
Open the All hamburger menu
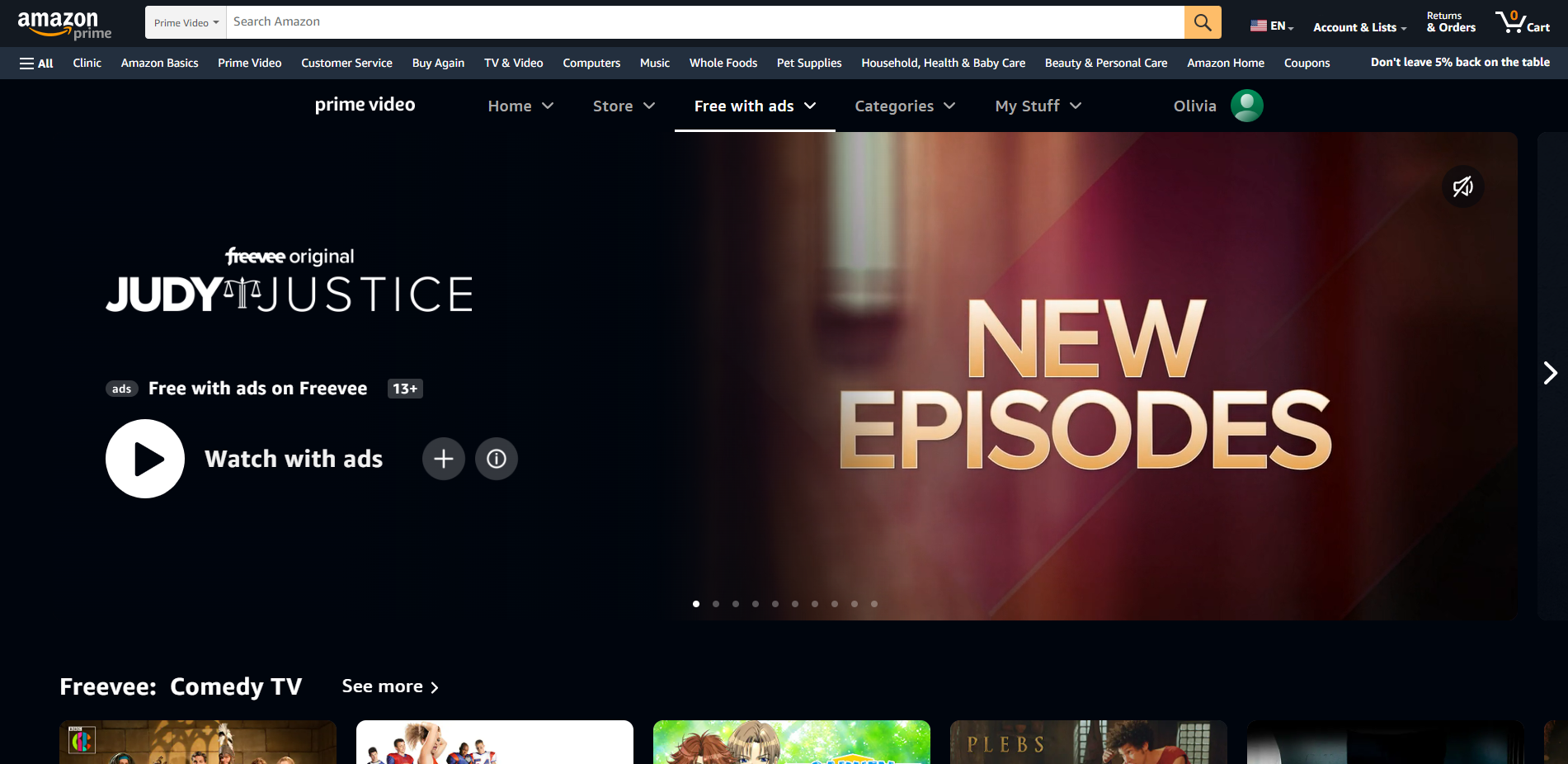pyautogui.click(x=36, y=64)
